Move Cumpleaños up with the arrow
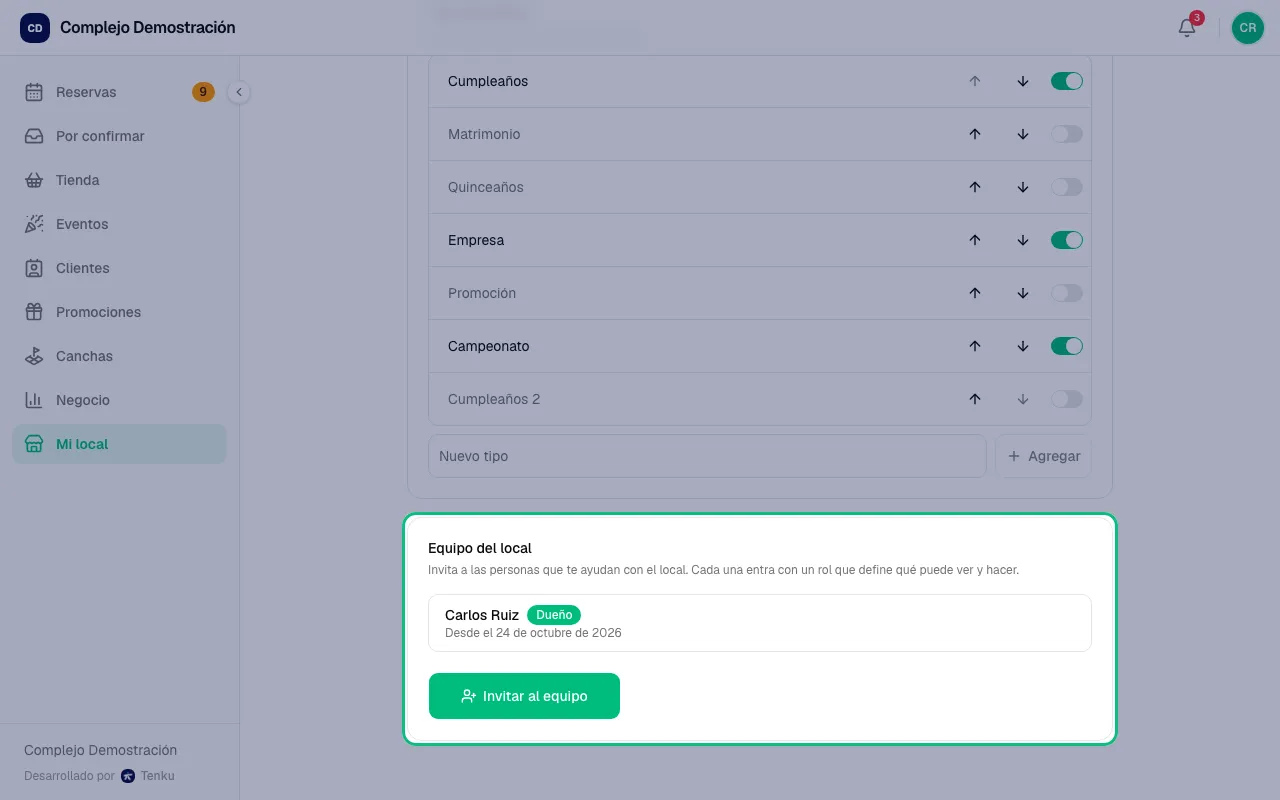1280x800 pixels. click(x=975, y=81)
